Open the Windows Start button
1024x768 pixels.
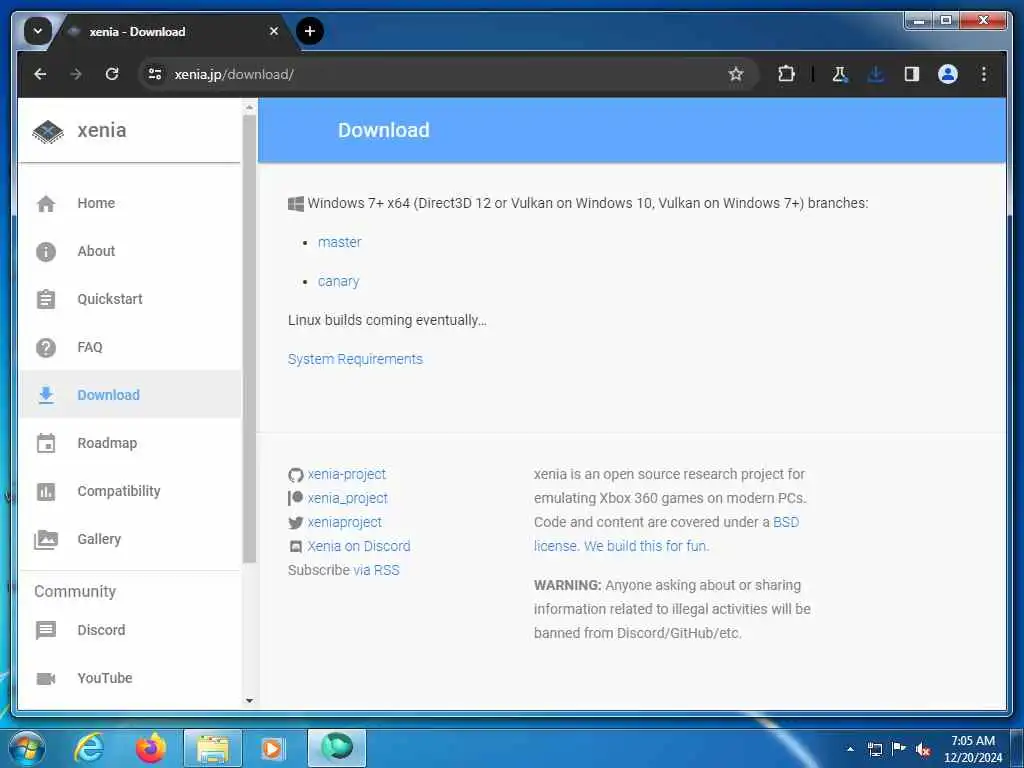point(27,748)
